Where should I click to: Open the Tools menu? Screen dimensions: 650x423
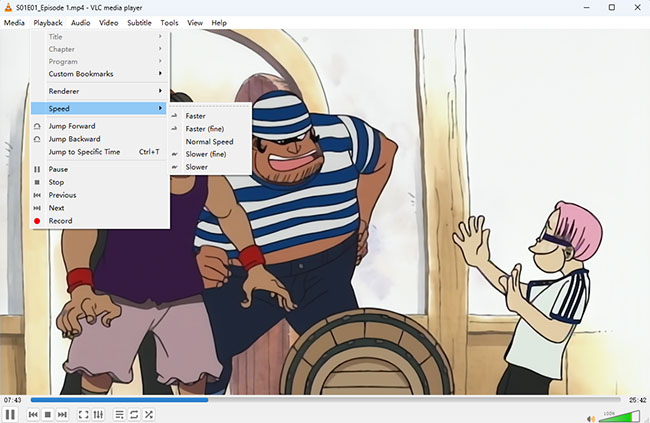tap(169, 23)
